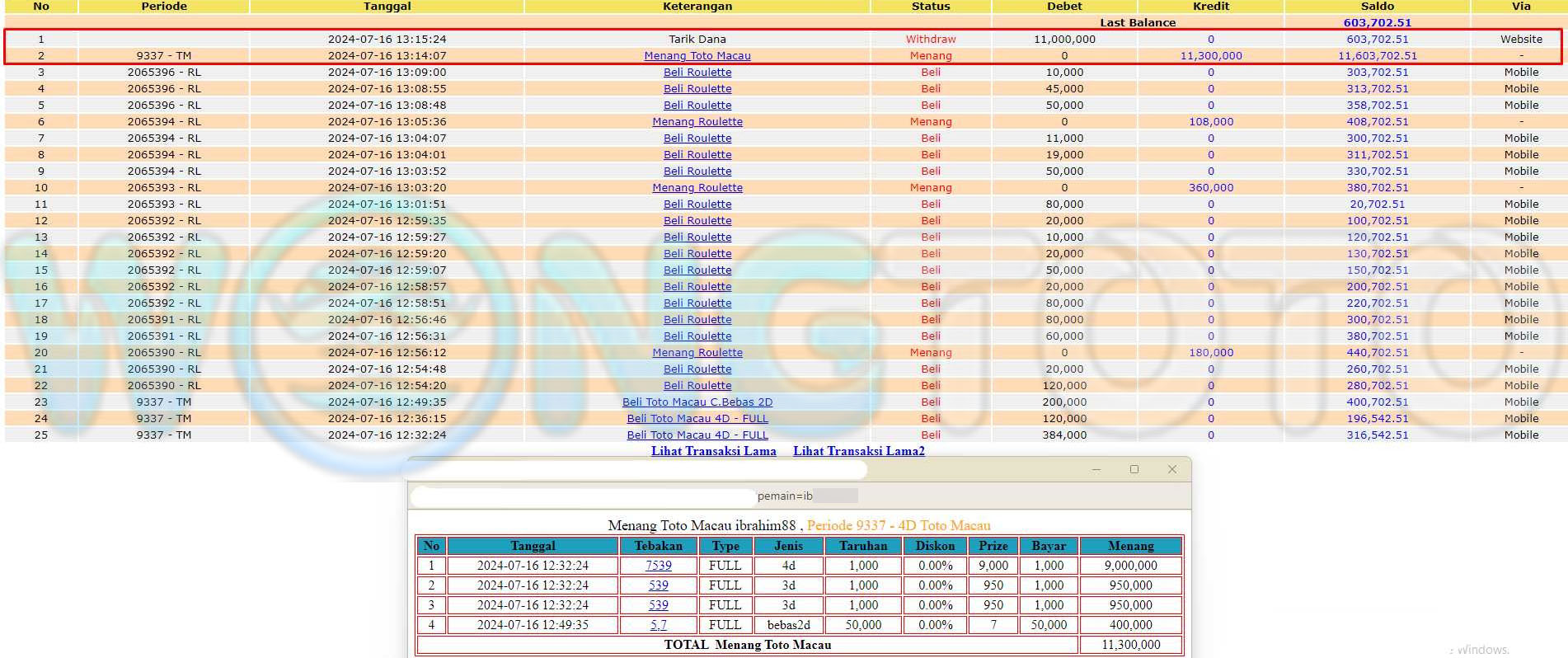Open Menang Roulette entry from 13:05:36
This screenshot has height=658, width=1568.
(697, 122)
